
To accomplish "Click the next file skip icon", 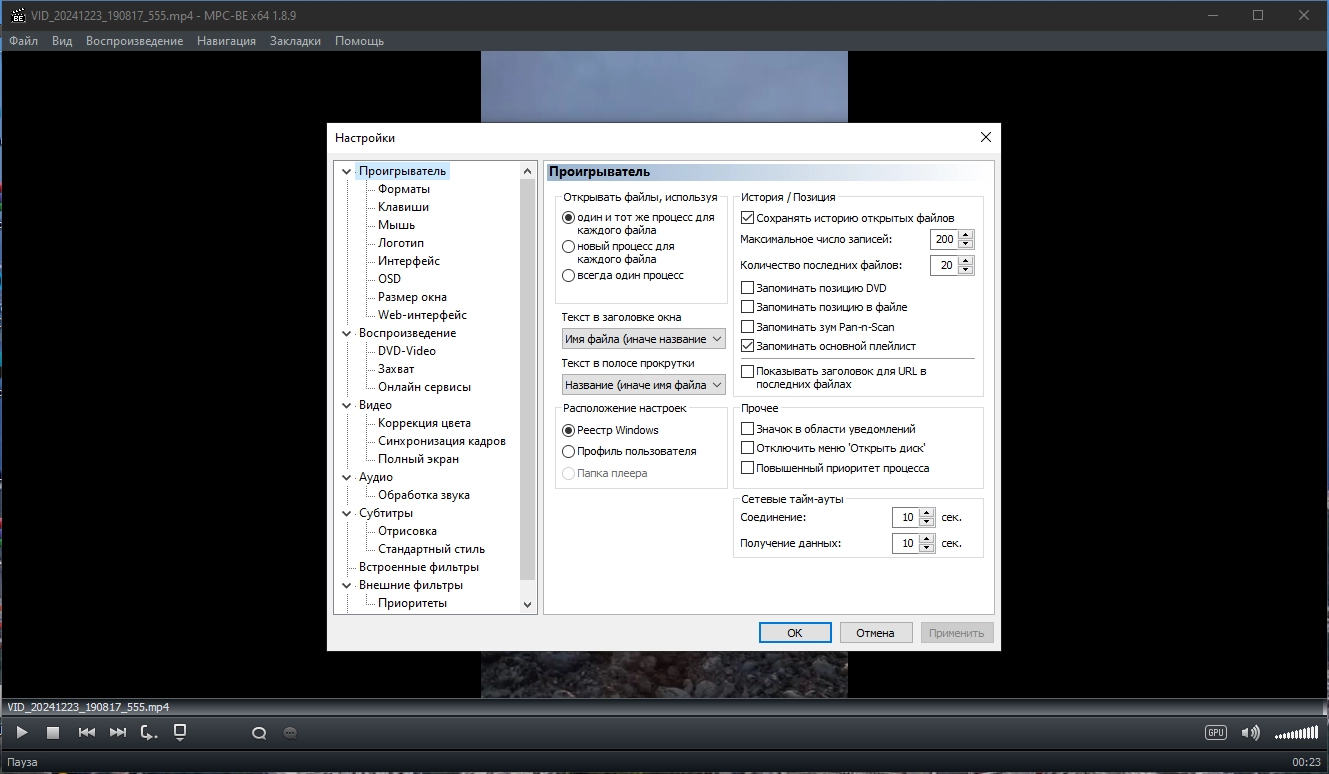I will (118, 733).
